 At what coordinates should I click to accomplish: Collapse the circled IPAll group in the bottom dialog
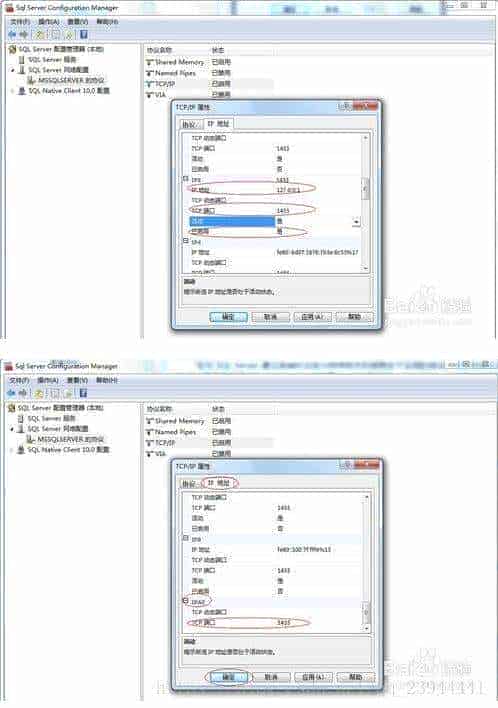185,601
